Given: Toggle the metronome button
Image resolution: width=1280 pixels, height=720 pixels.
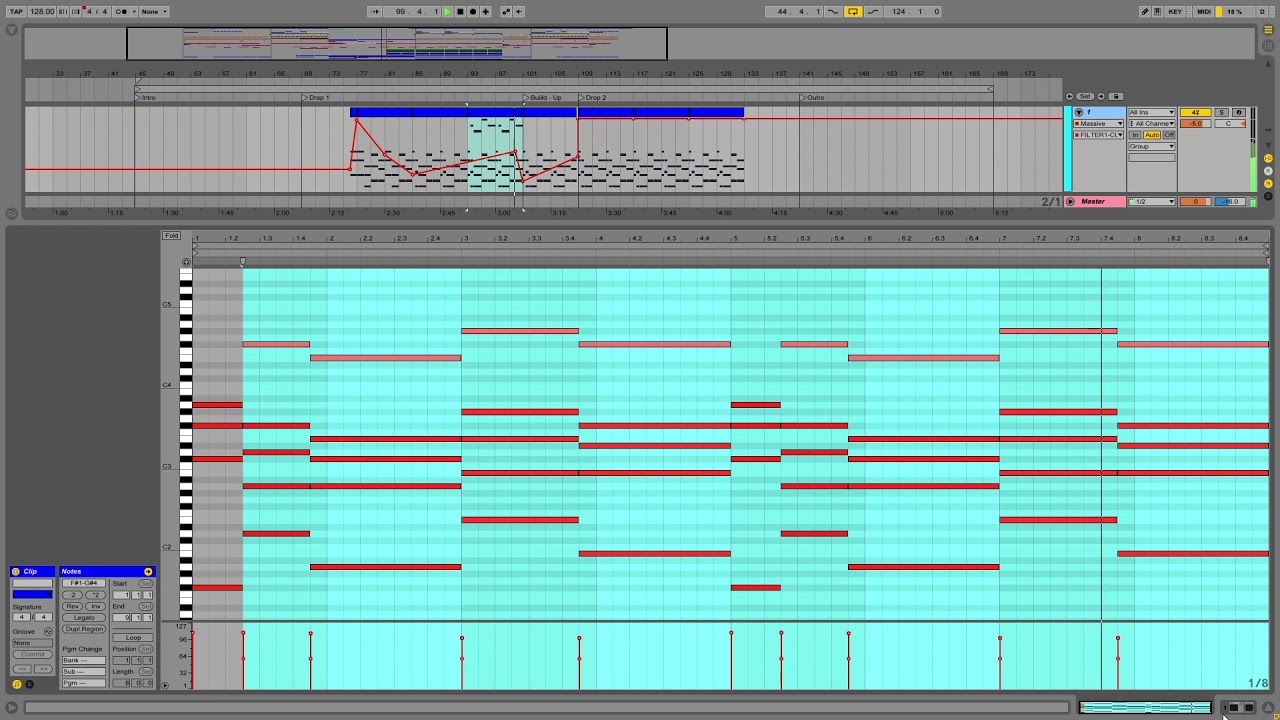Looking at the screenshot, I should (124, 11).
